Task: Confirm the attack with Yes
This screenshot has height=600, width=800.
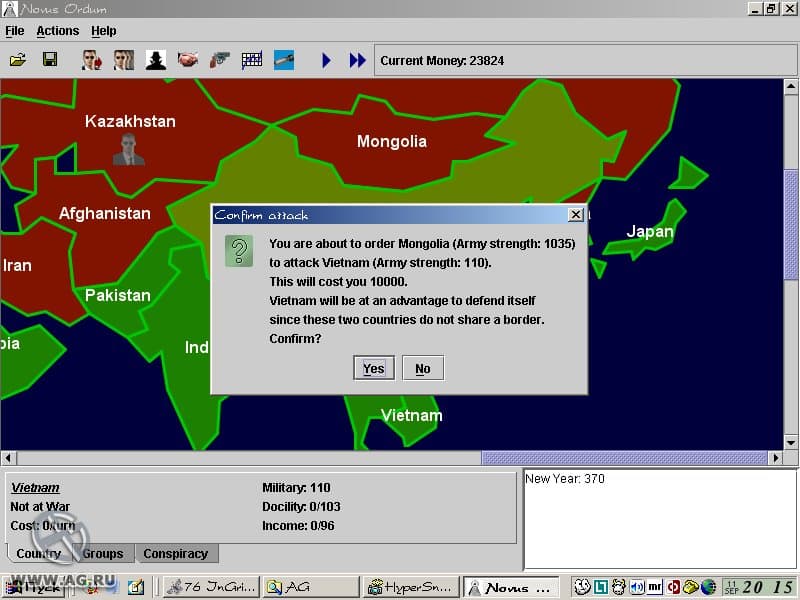Action: point(374,368)
